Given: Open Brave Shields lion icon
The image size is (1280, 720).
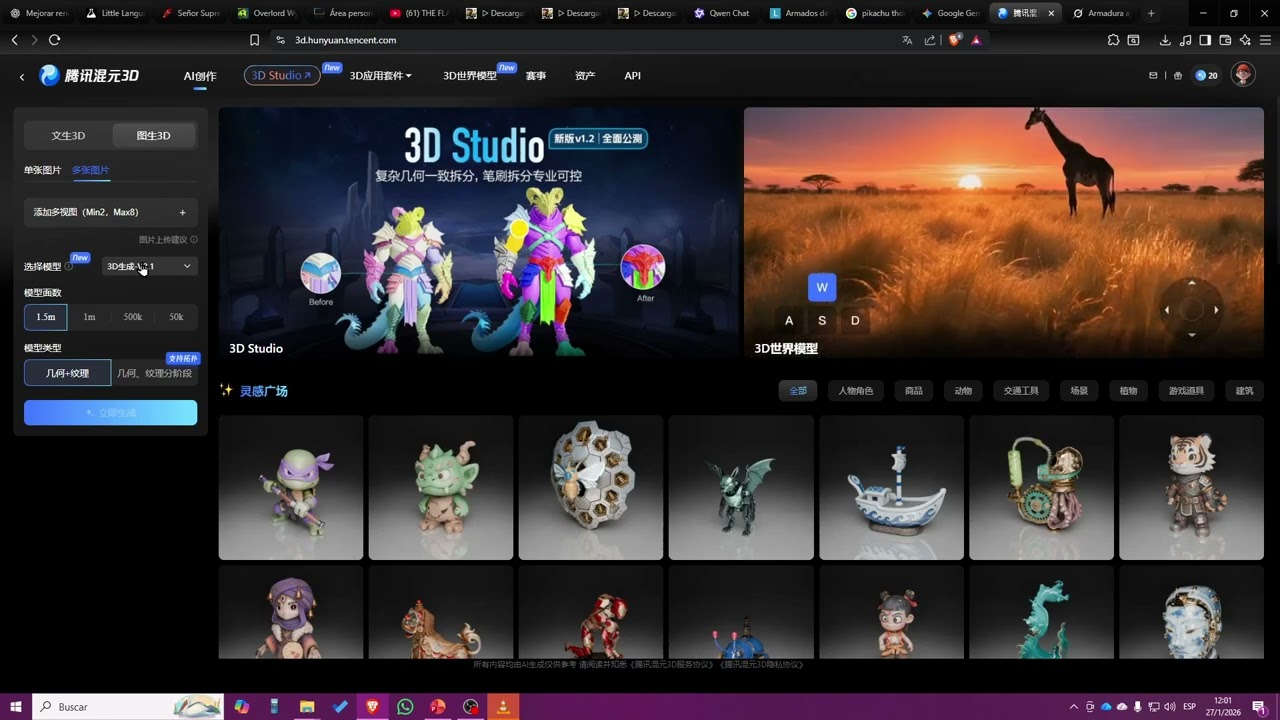Looking at the screenshot, I should (954, 40).
